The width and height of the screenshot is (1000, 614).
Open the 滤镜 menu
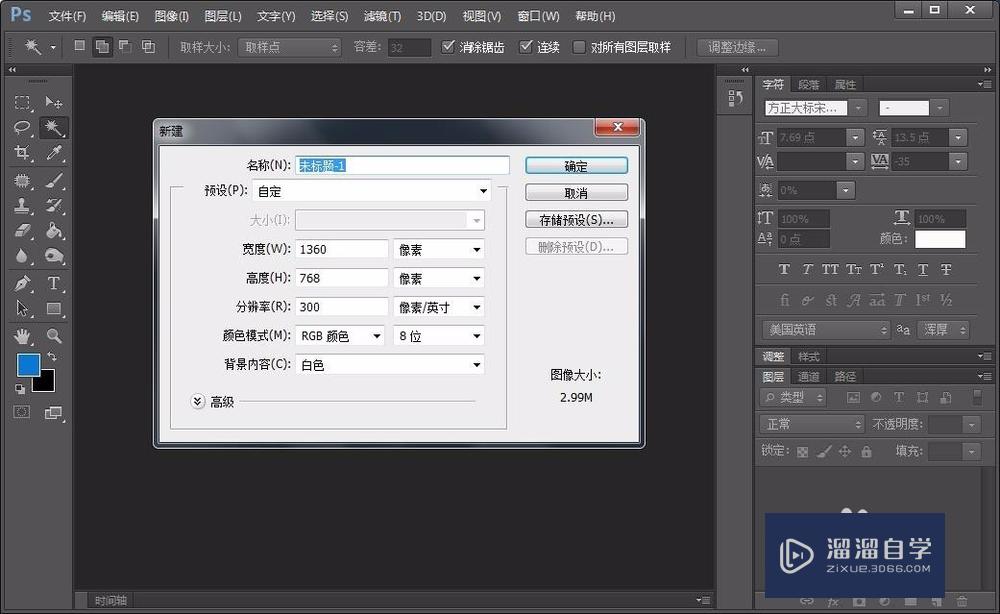(x=381, y=16)
